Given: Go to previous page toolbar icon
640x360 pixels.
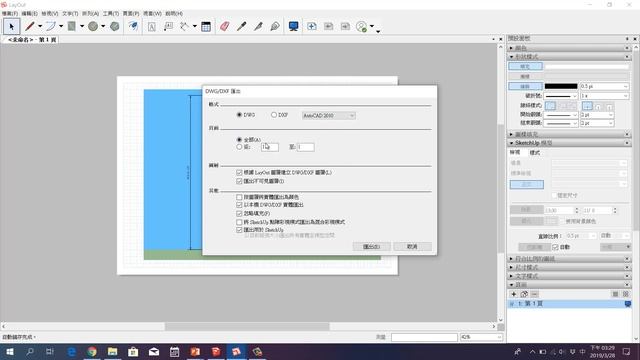Looking at the screenshot, I should click(x=329, y=27).
